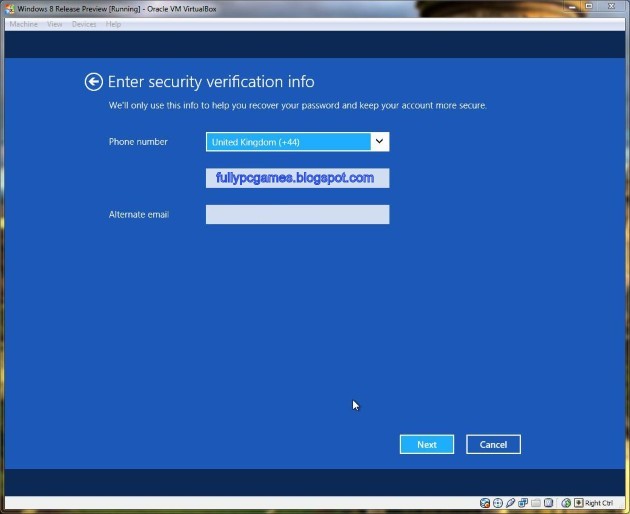Click the VirtualBox USB devices status icon
This screenshot has height=514, width=630.
(510, 503)
